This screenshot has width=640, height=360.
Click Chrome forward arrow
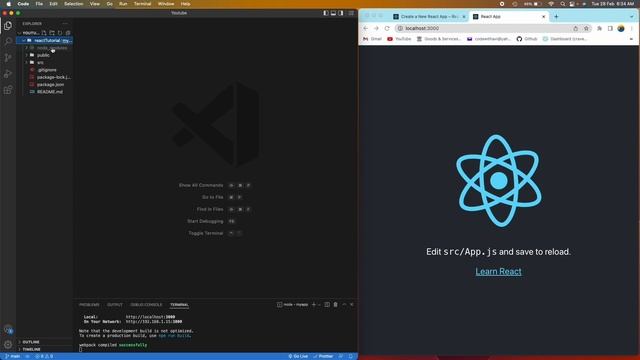[x=376, y=28]
